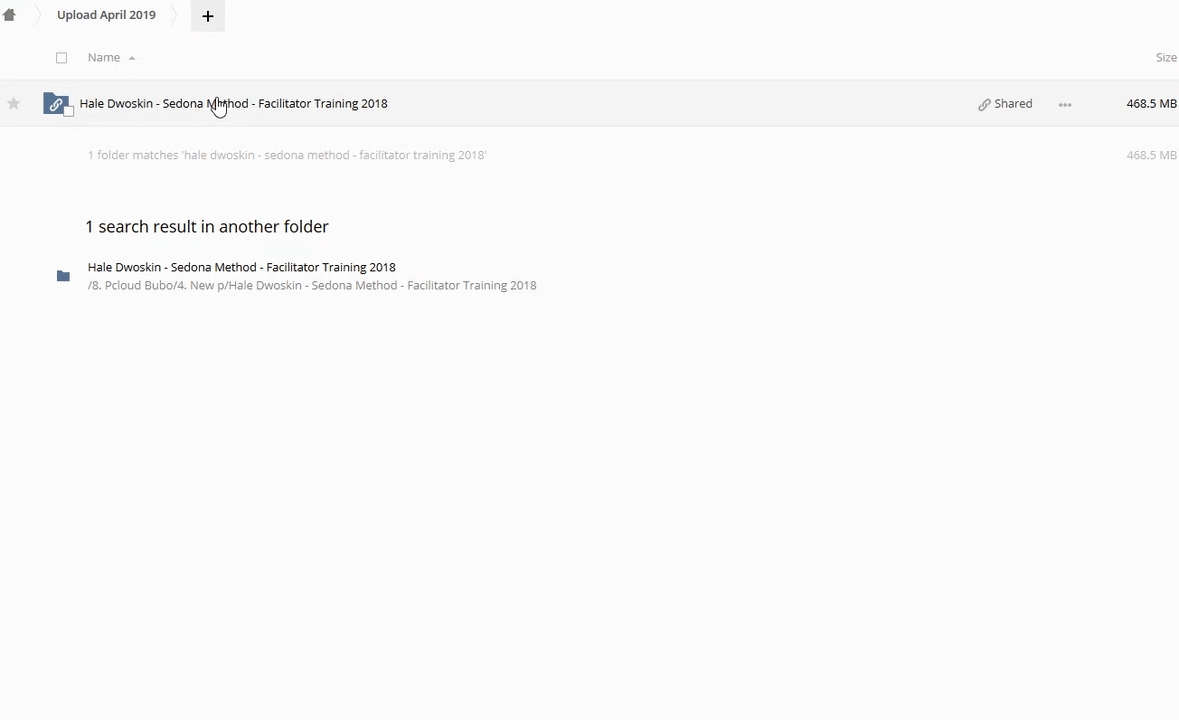
Task: Open the three-dots more actions menu
Action: click(x=1065, y=104)
